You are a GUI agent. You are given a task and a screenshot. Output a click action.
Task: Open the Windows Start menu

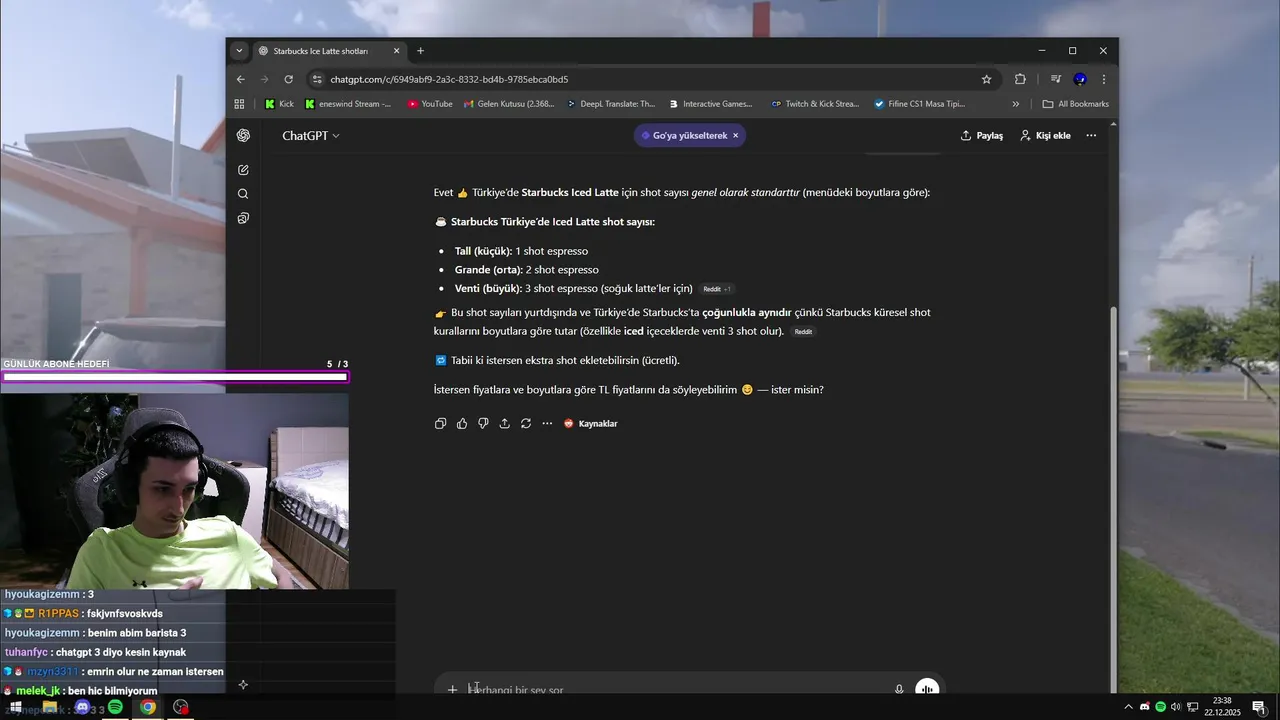click(x=17, y=707)
